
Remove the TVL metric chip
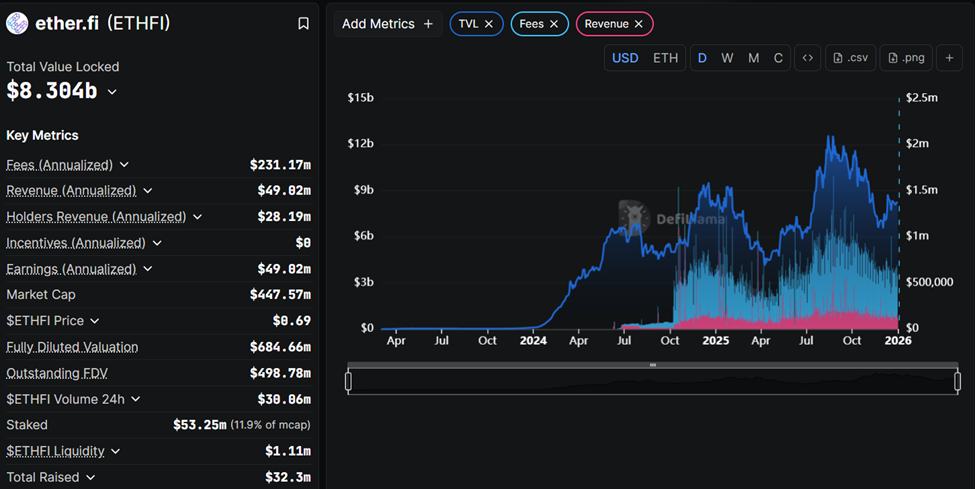(x=489, y=24)
